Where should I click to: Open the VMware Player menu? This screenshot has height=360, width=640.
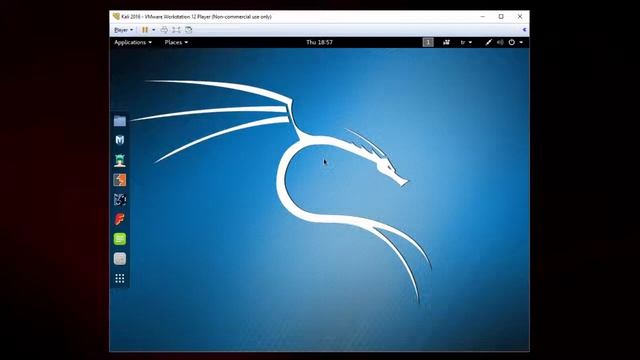(x=123, y=30)
